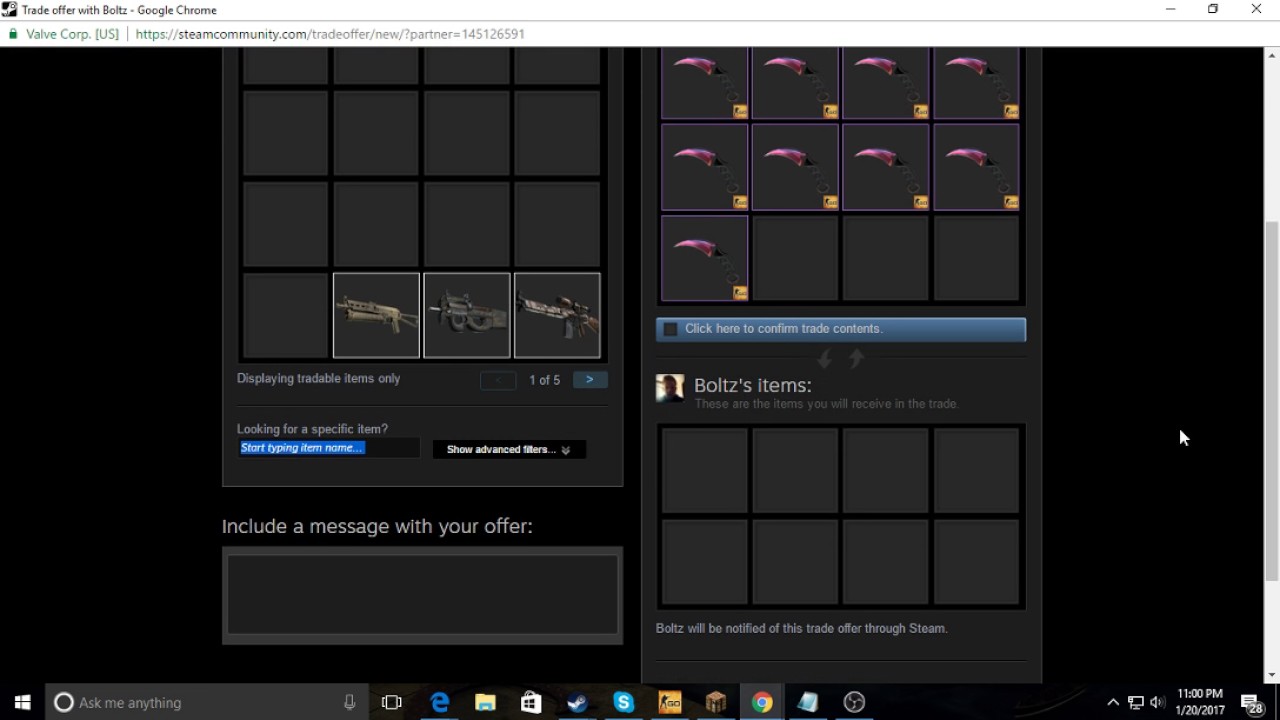The image size is (1280, 720).
Task: Click the volume speaker tray icon
Action: point(1158,702)
